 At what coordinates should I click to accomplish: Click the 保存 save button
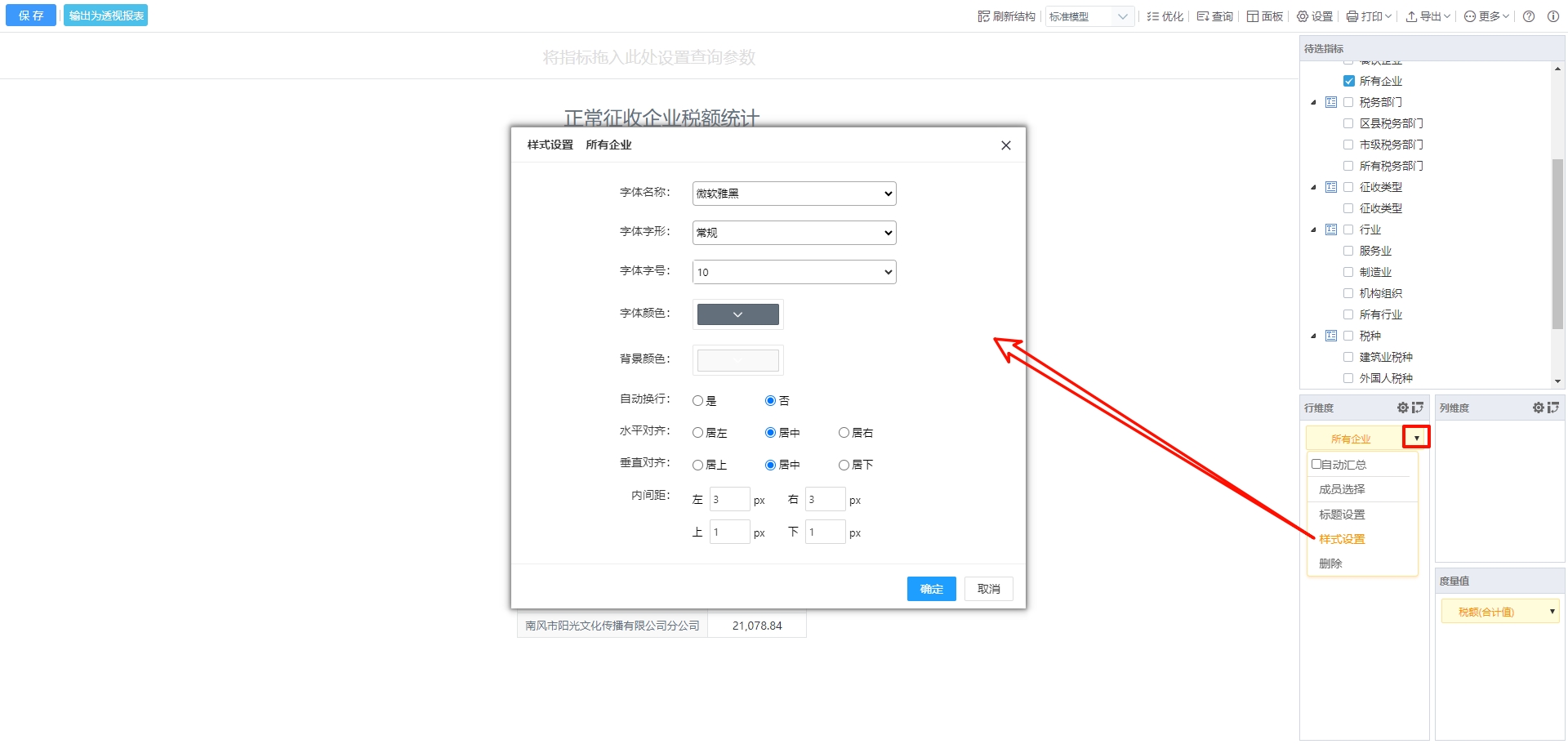31,16
